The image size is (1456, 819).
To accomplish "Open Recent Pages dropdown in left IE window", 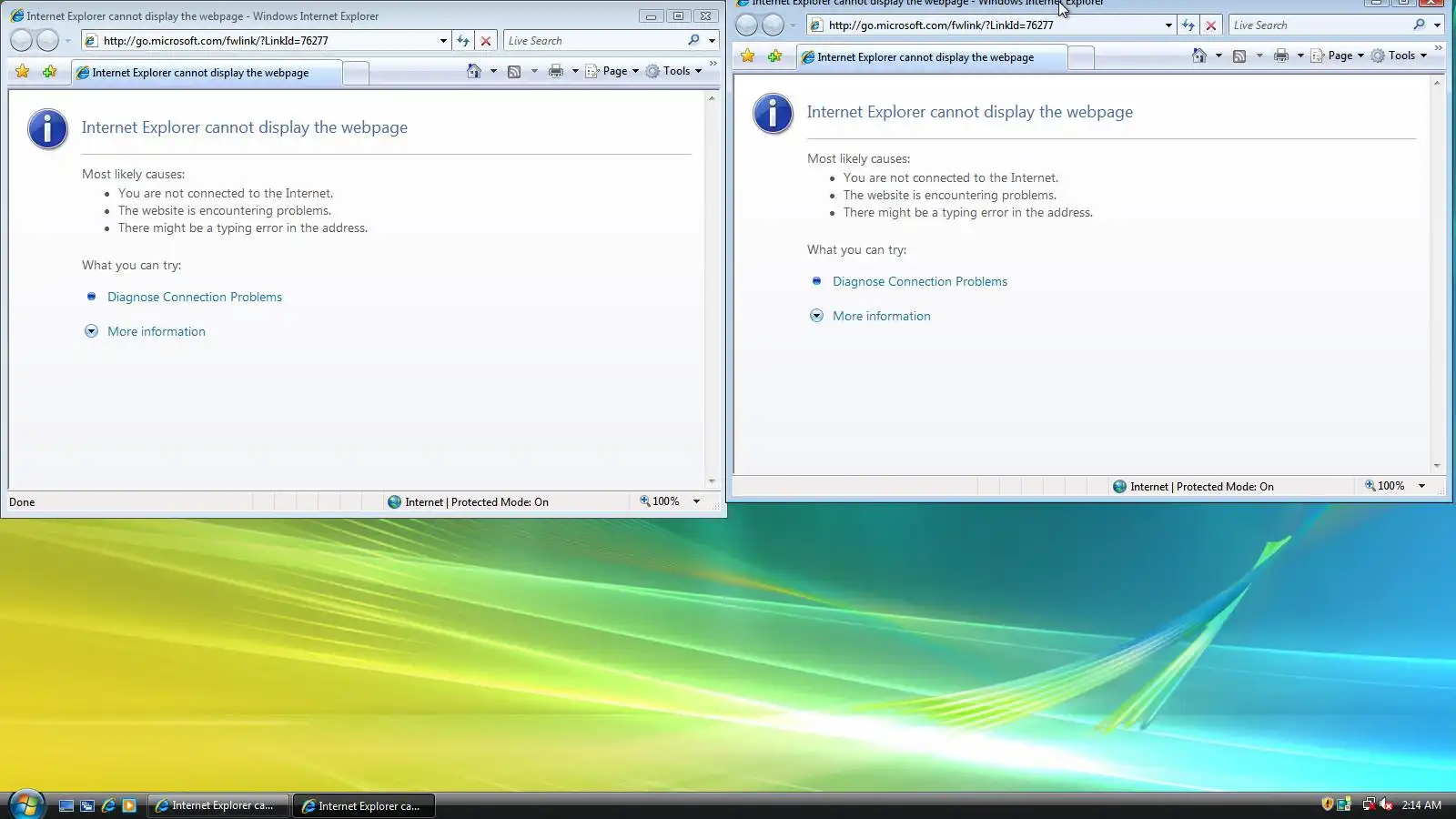I will [67, 41].
